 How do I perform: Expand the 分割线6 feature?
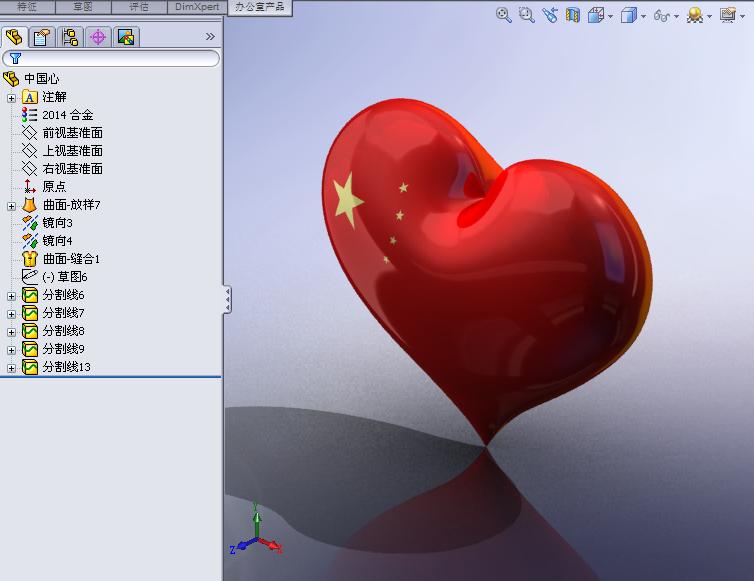click(x=12, y=296)
